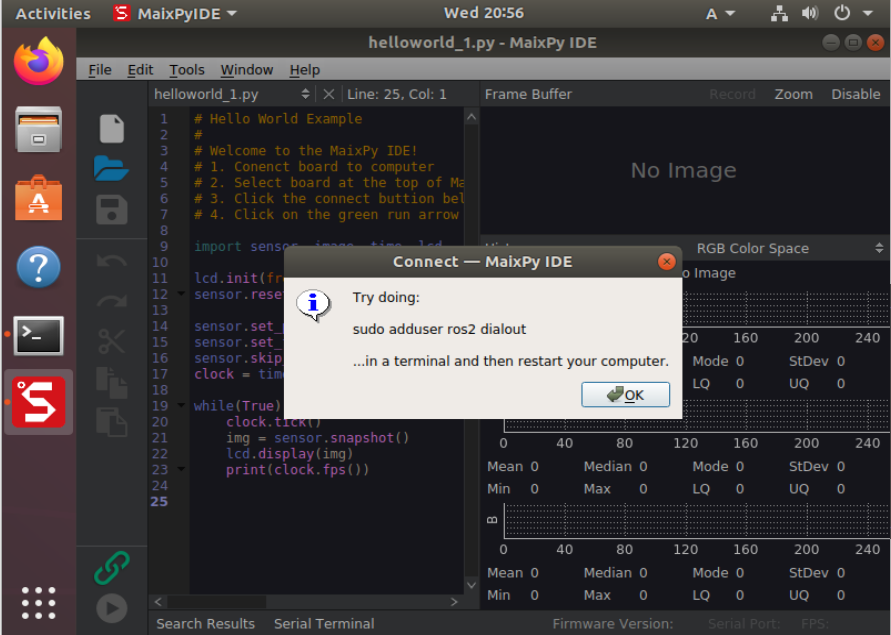The height and width of the screenshot is (635, 891).
Task: Click OK in the Connect dialog
Action: 625,395
